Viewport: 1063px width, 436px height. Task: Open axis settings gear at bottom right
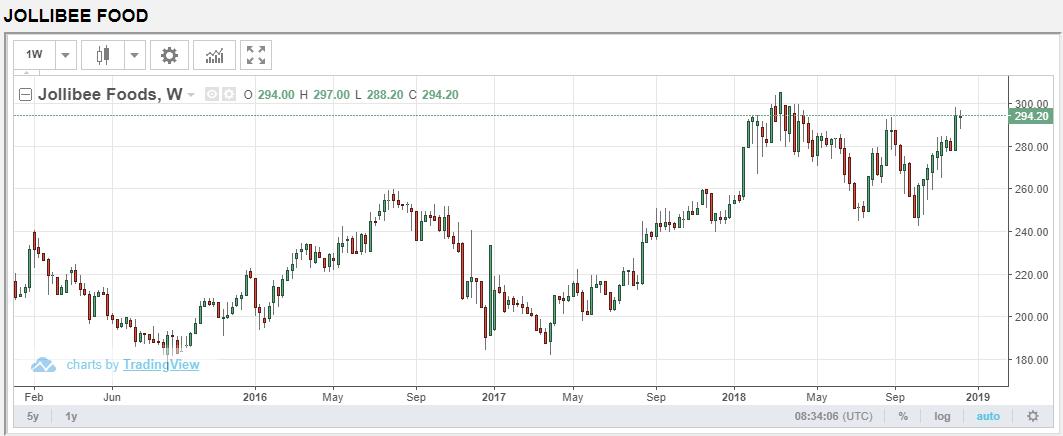tap(1032, 416)
